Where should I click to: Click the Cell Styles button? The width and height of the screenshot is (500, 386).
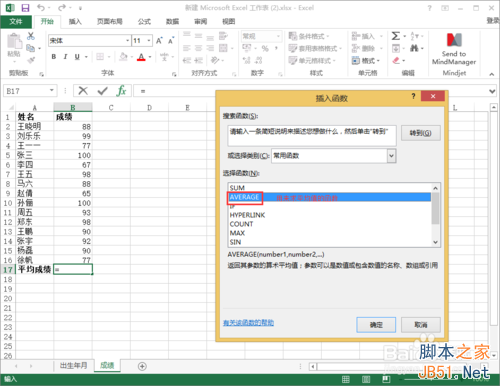click(312, 61)
